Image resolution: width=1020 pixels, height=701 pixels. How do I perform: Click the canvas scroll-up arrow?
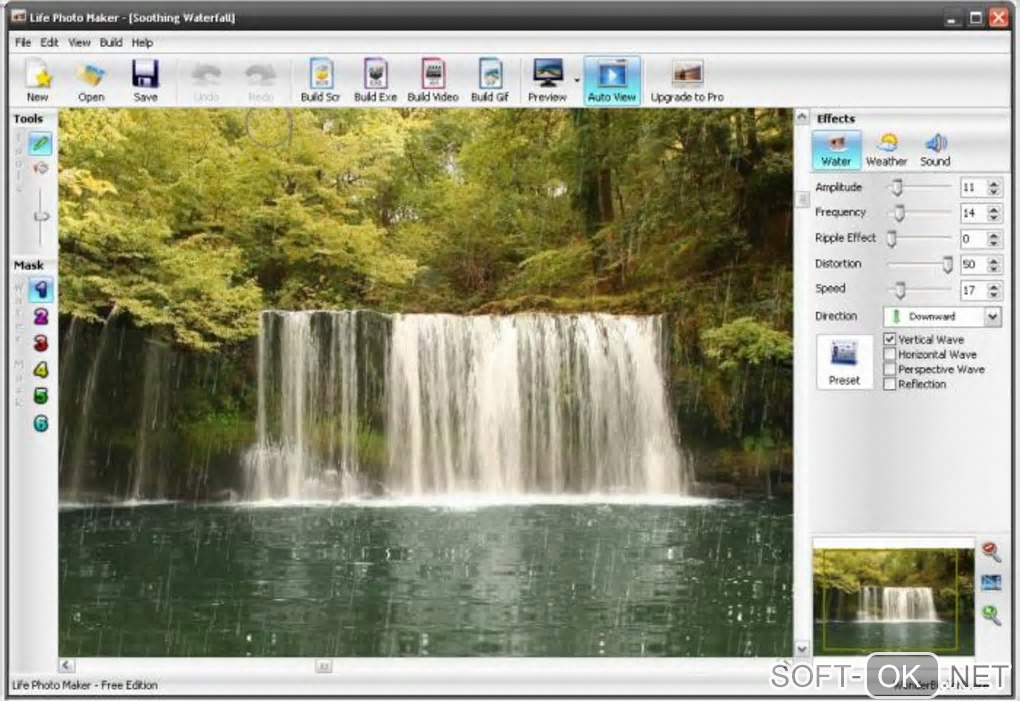[x=801, y=117]
